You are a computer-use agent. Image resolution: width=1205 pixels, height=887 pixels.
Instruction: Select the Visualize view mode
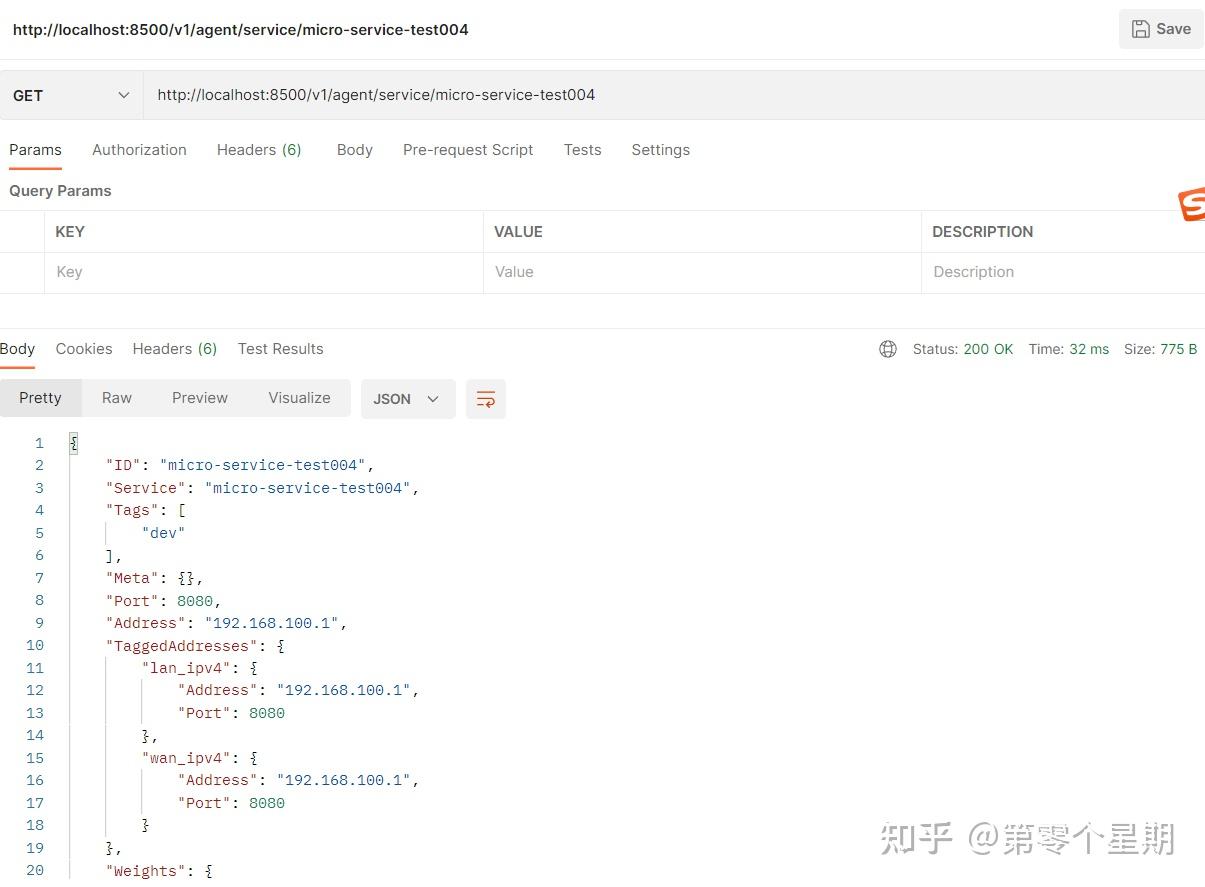299,398
